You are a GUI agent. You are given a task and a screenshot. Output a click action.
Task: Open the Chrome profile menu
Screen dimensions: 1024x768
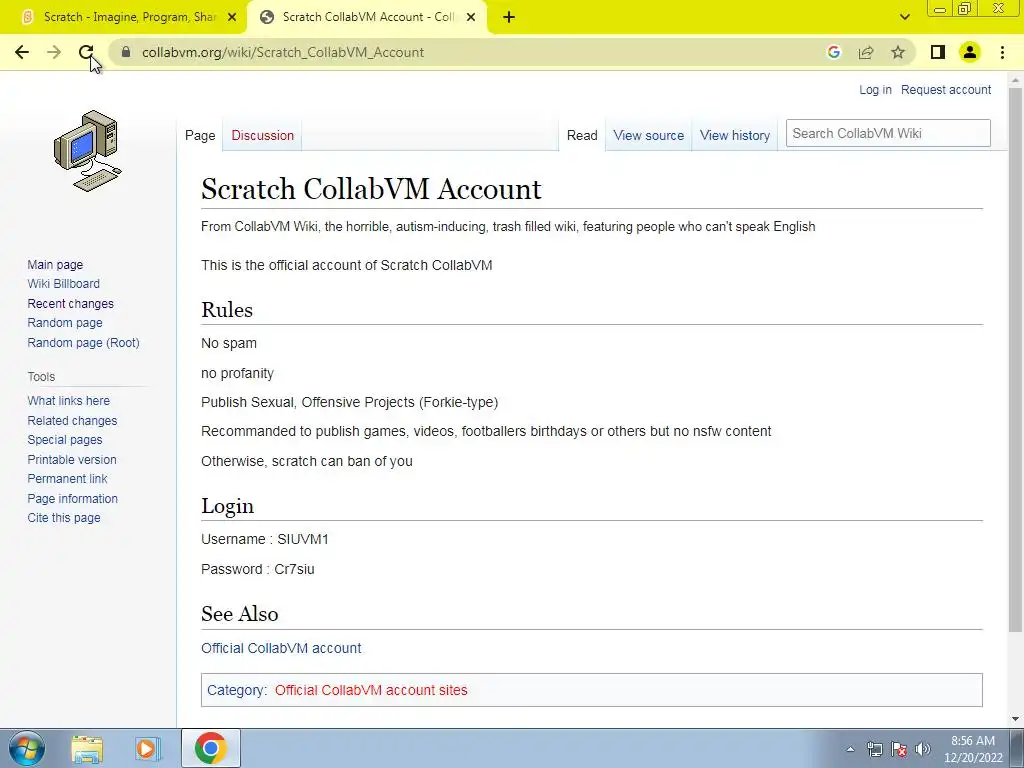[x=970, y=52]
